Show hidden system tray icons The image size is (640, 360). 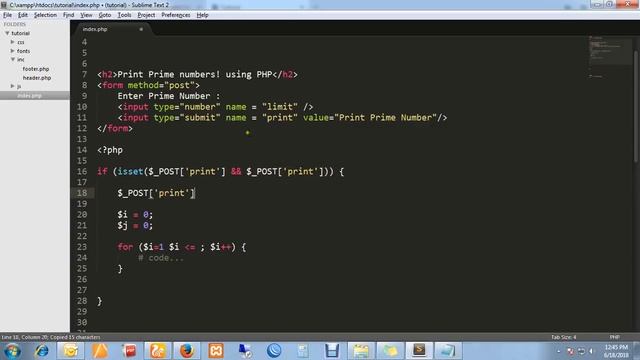click(559, 351)
